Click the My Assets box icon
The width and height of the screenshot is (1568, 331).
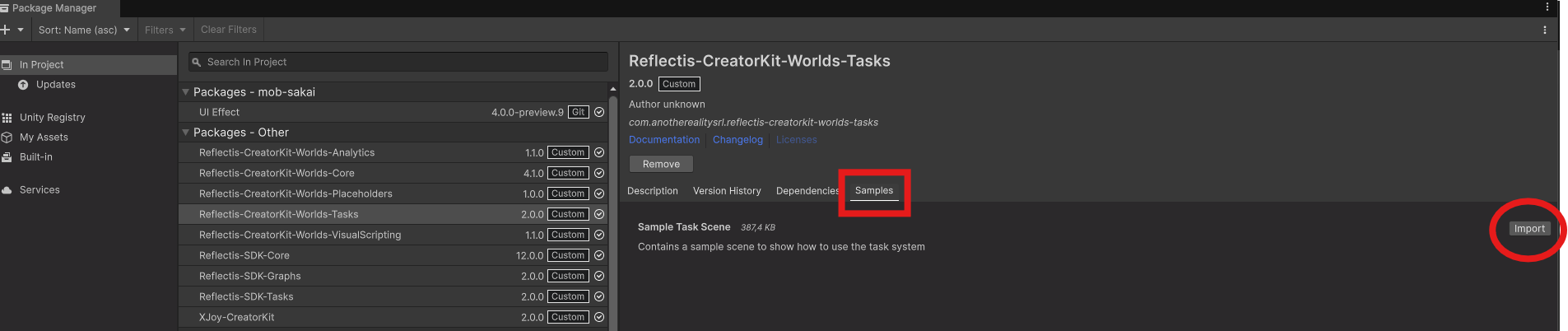(7, 138)
